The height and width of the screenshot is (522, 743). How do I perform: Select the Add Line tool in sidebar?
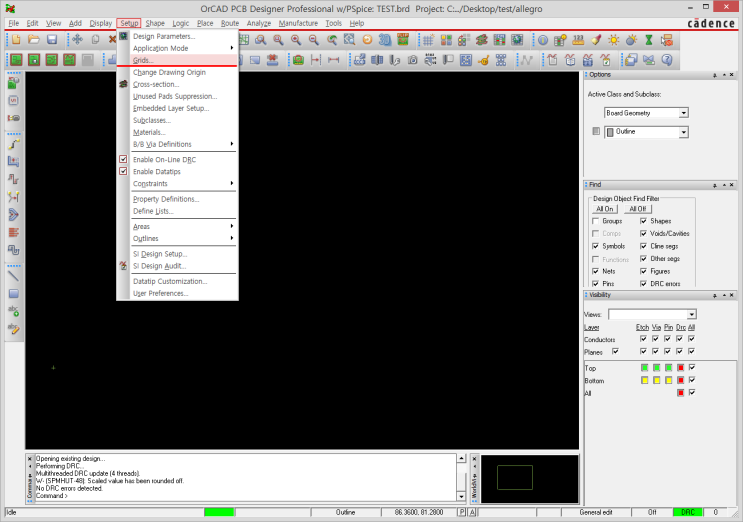coord(14,275)
